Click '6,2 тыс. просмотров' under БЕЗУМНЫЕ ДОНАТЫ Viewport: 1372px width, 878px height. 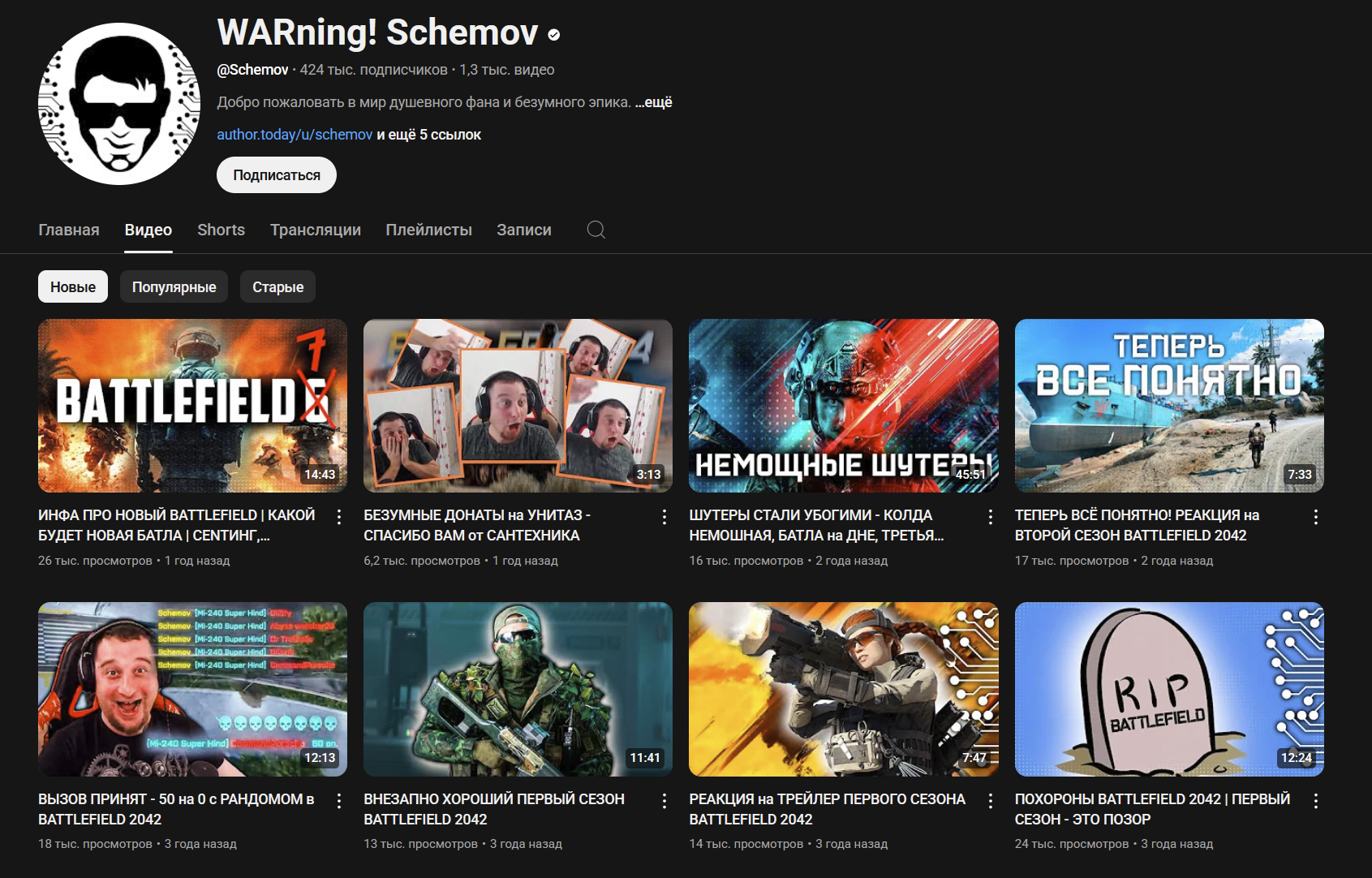pos(422,561)
